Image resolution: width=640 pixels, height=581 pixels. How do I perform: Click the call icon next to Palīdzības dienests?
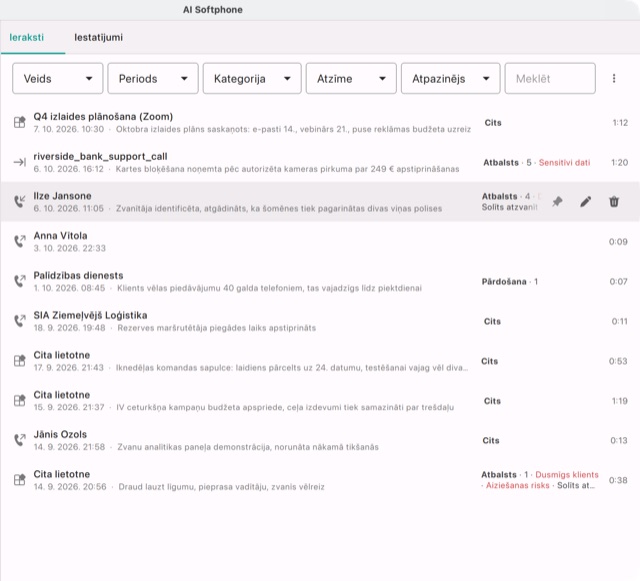(20, 281)
